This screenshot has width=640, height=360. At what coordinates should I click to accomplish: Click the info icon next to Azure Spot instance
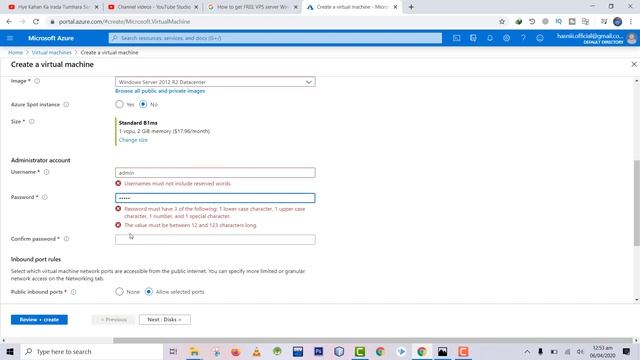click(x=66, y=104)
